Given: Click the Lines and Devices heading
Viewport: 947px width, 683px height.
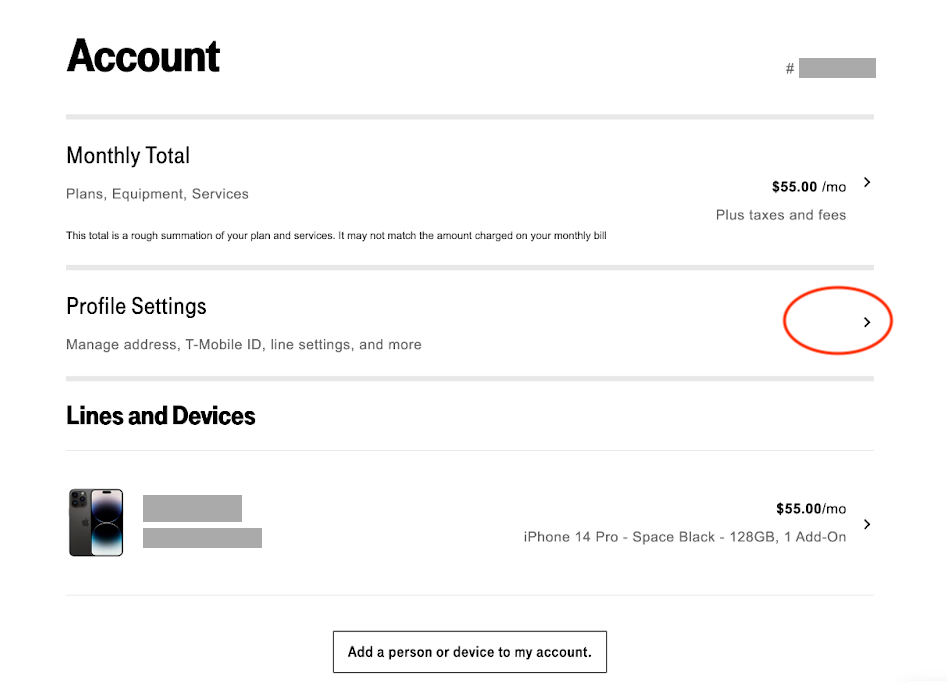Looking at the screenshot, I should tap(161, 416).
